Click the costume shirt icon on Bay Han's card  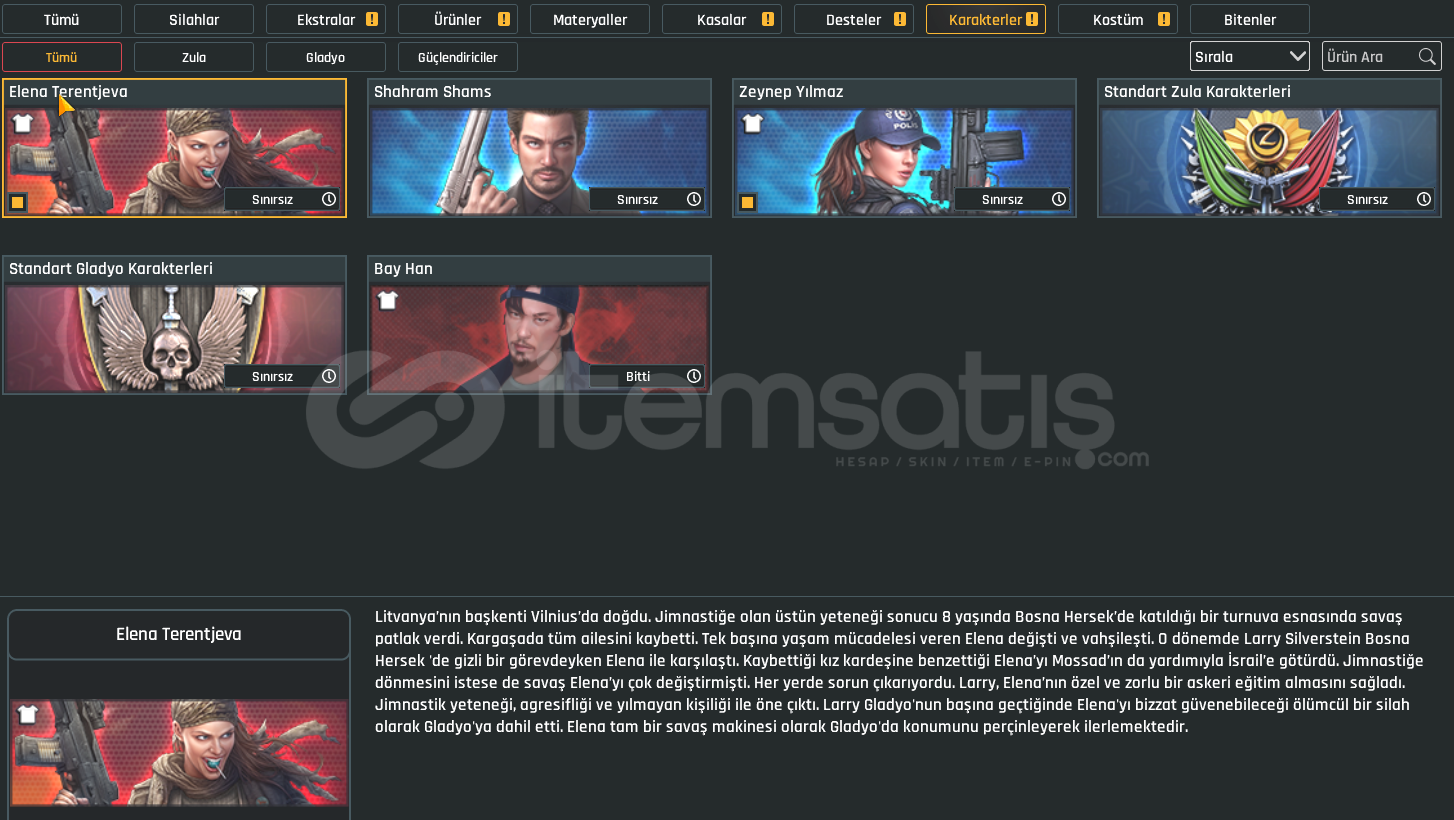[x=388, y=300]
